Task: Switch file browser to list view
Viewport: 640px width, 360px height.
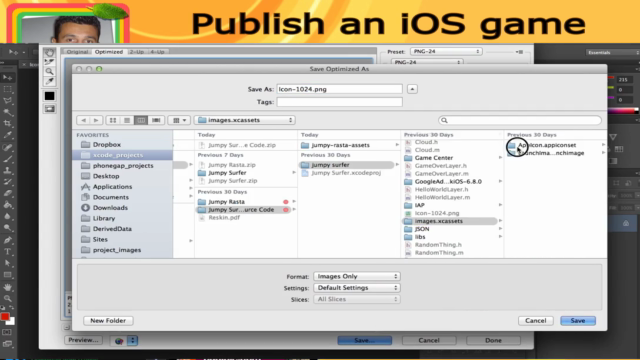Action: click(x=127, y=120)
